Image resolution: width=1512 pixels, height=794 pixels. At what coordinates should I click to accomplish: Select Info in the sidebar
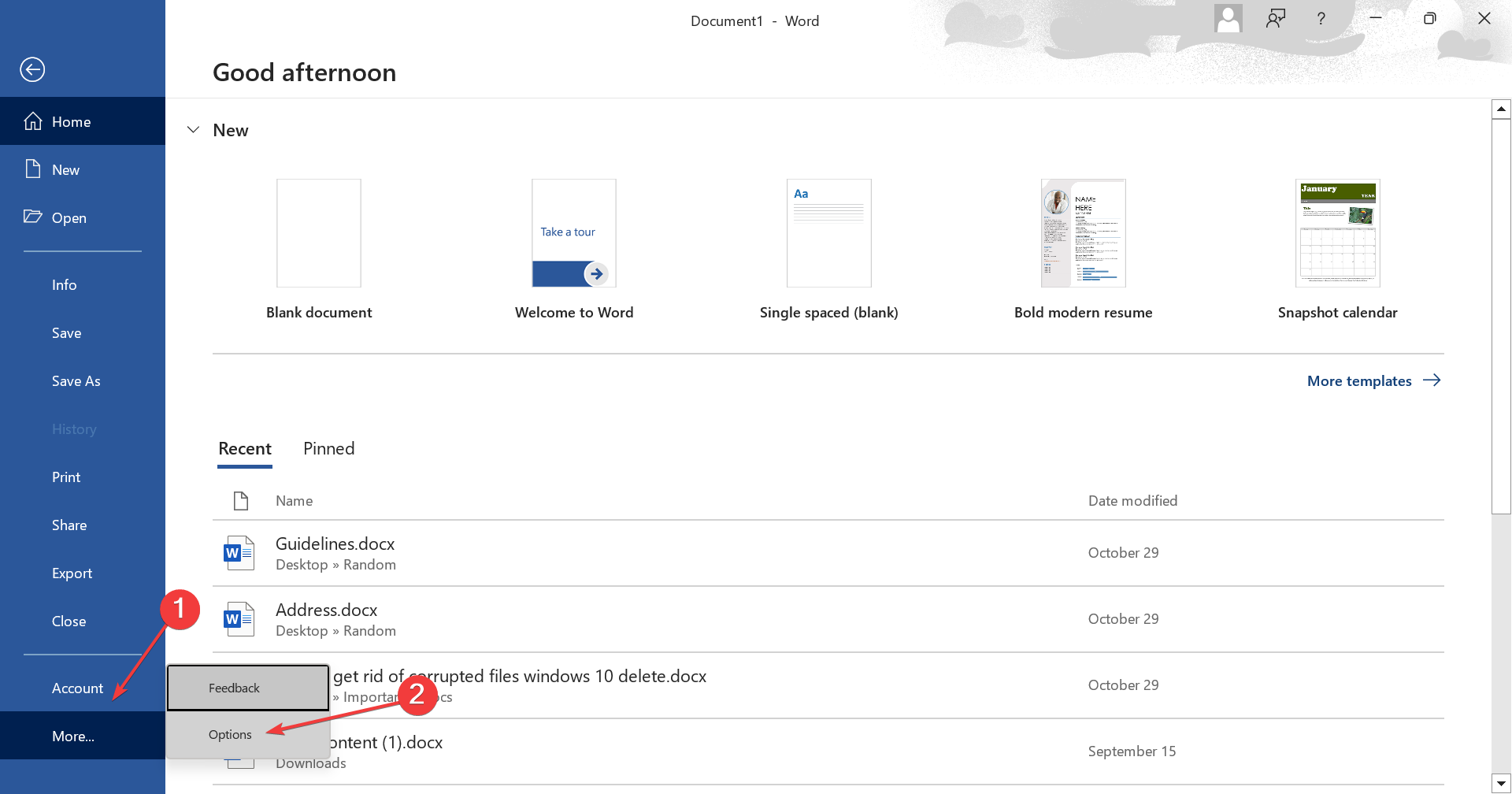tap(83, 285)
